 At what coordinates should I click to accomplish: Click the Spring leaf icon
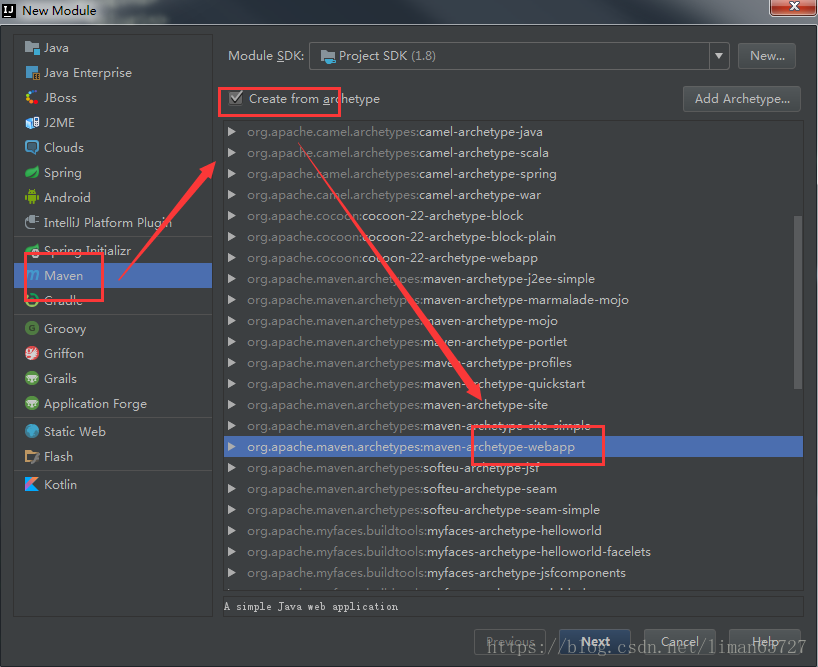click(32, 173)
